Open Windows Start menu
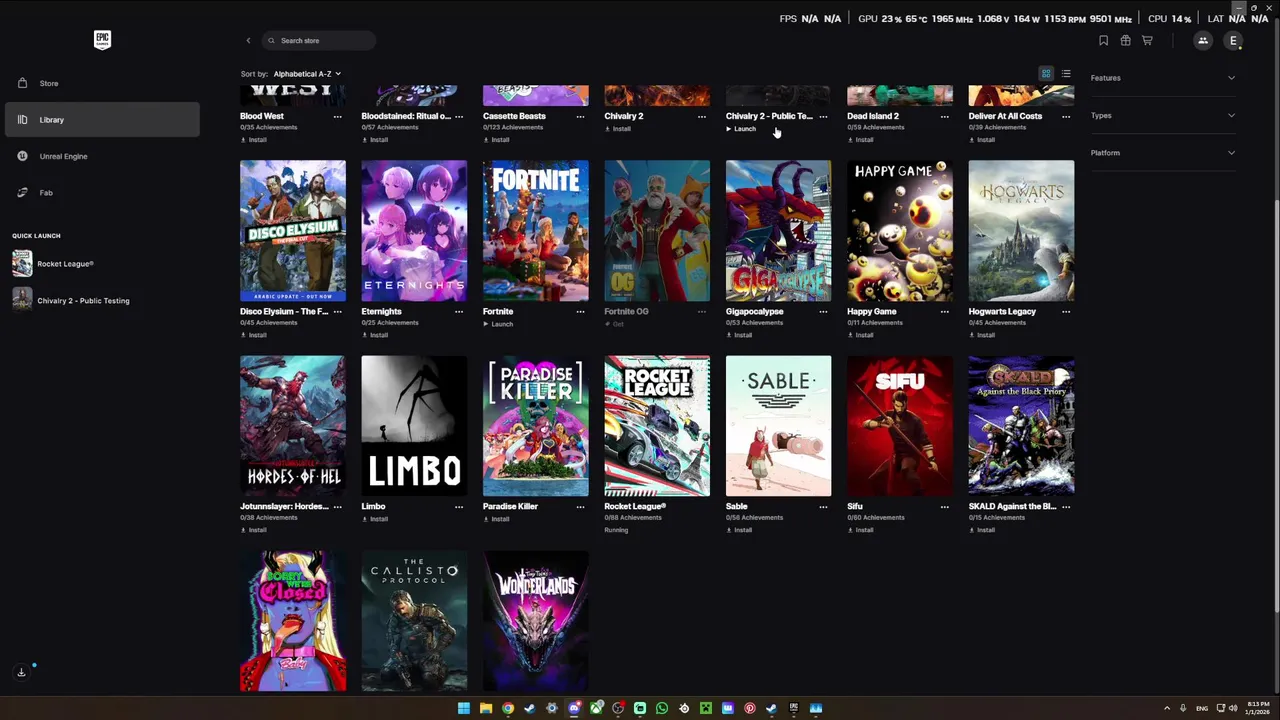Screen dimensions: 1280x720 click(x=464, y=709)
